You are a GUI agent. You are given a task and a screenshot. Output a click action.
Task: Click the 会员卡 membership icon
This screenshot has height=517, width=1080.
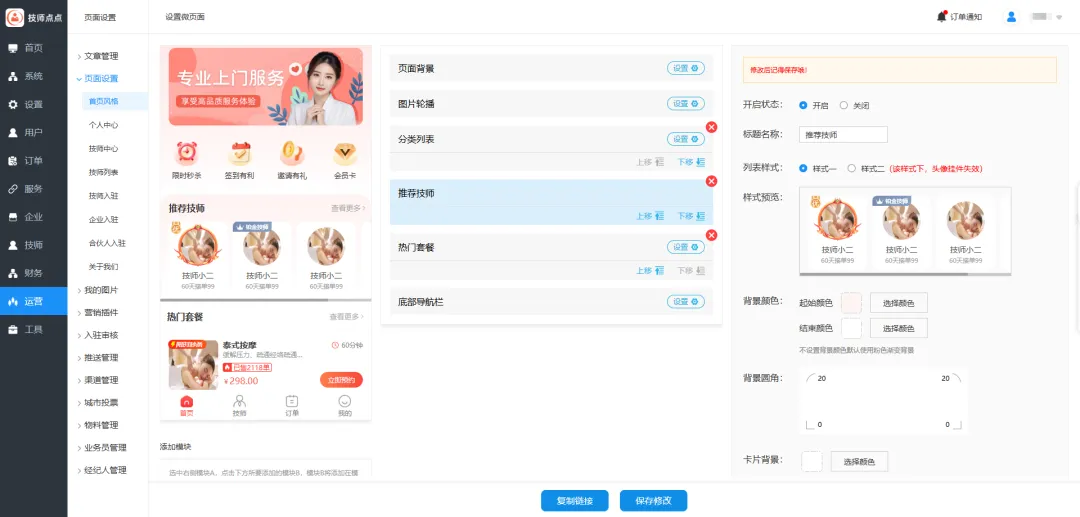coord(345,153)
